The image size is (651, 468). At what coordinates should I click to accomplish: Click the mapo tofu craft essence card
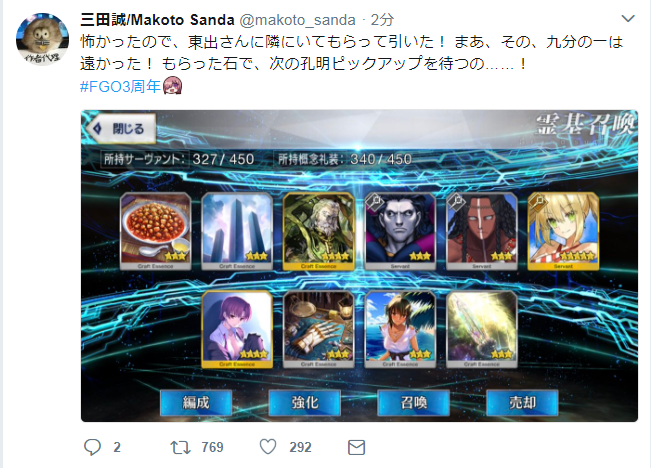click(x=156, y=231)
